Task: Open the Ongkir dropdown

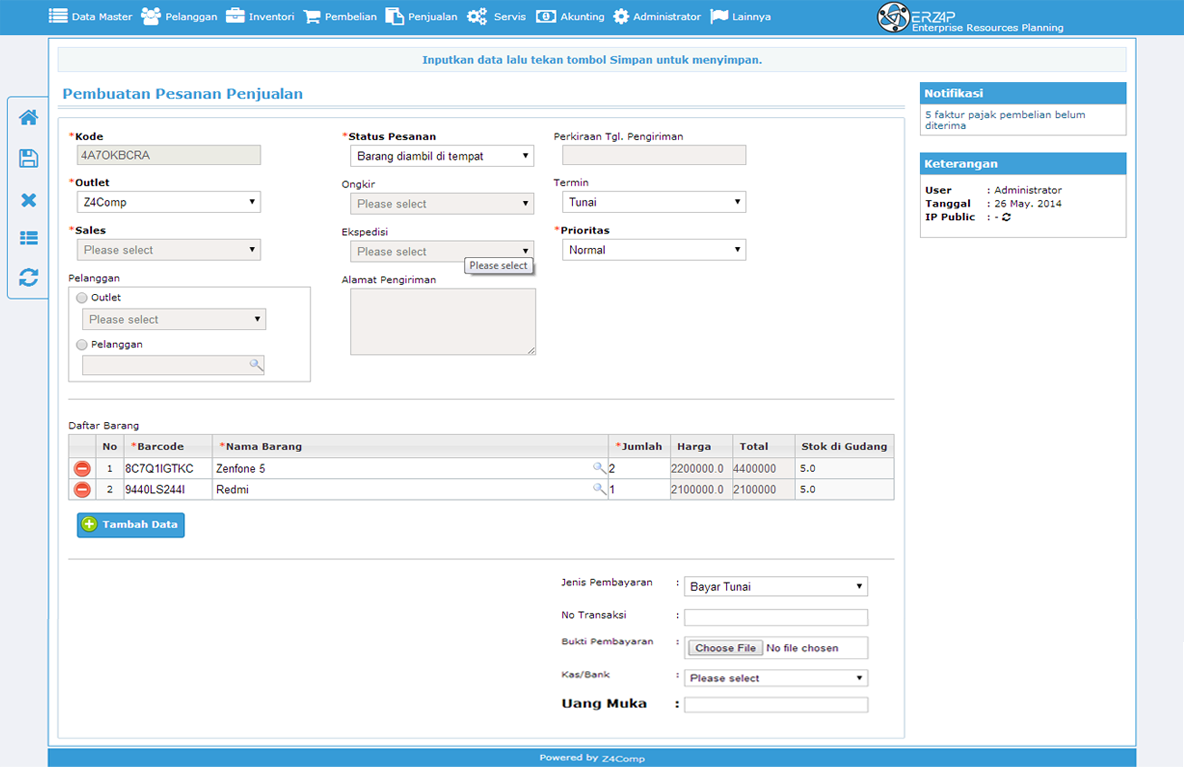Action: pyautogui.click(x=442, y=203)
